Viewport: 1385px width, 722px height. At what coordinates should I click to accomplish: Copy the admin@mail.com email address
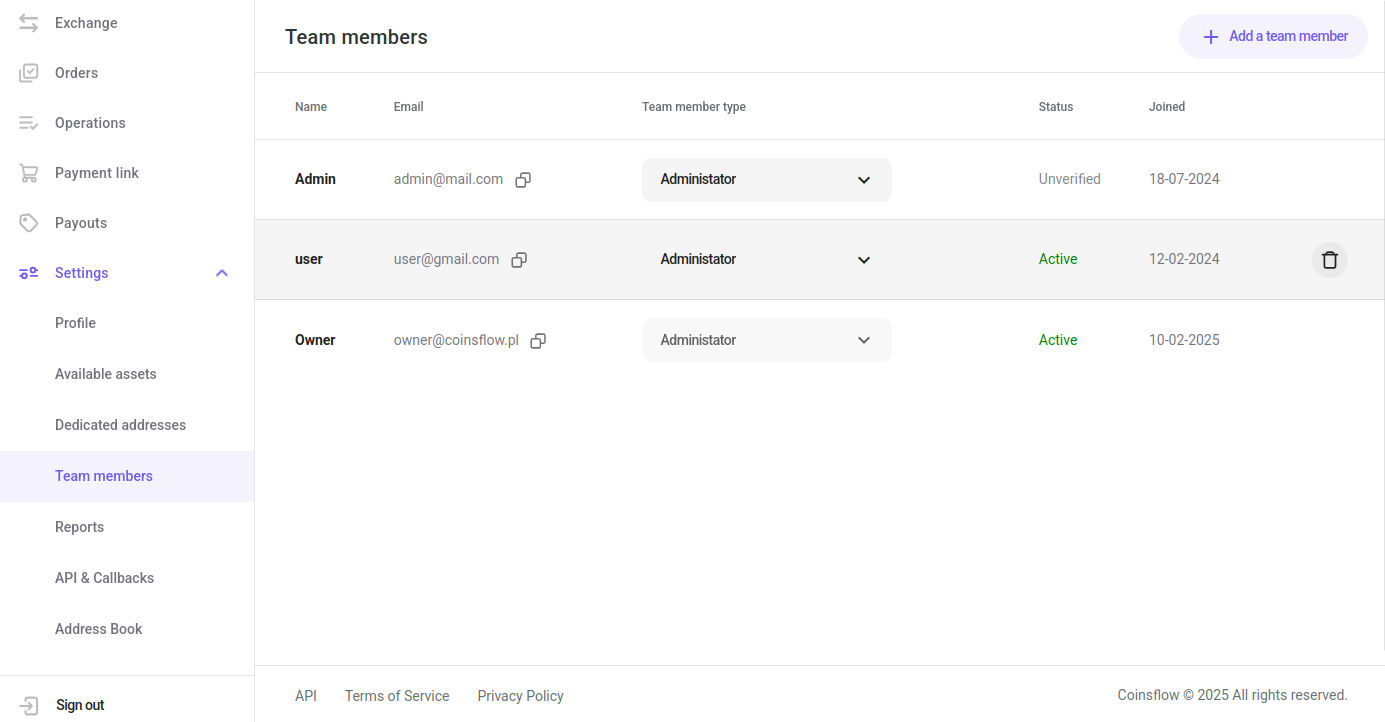(x=523, y=180)
